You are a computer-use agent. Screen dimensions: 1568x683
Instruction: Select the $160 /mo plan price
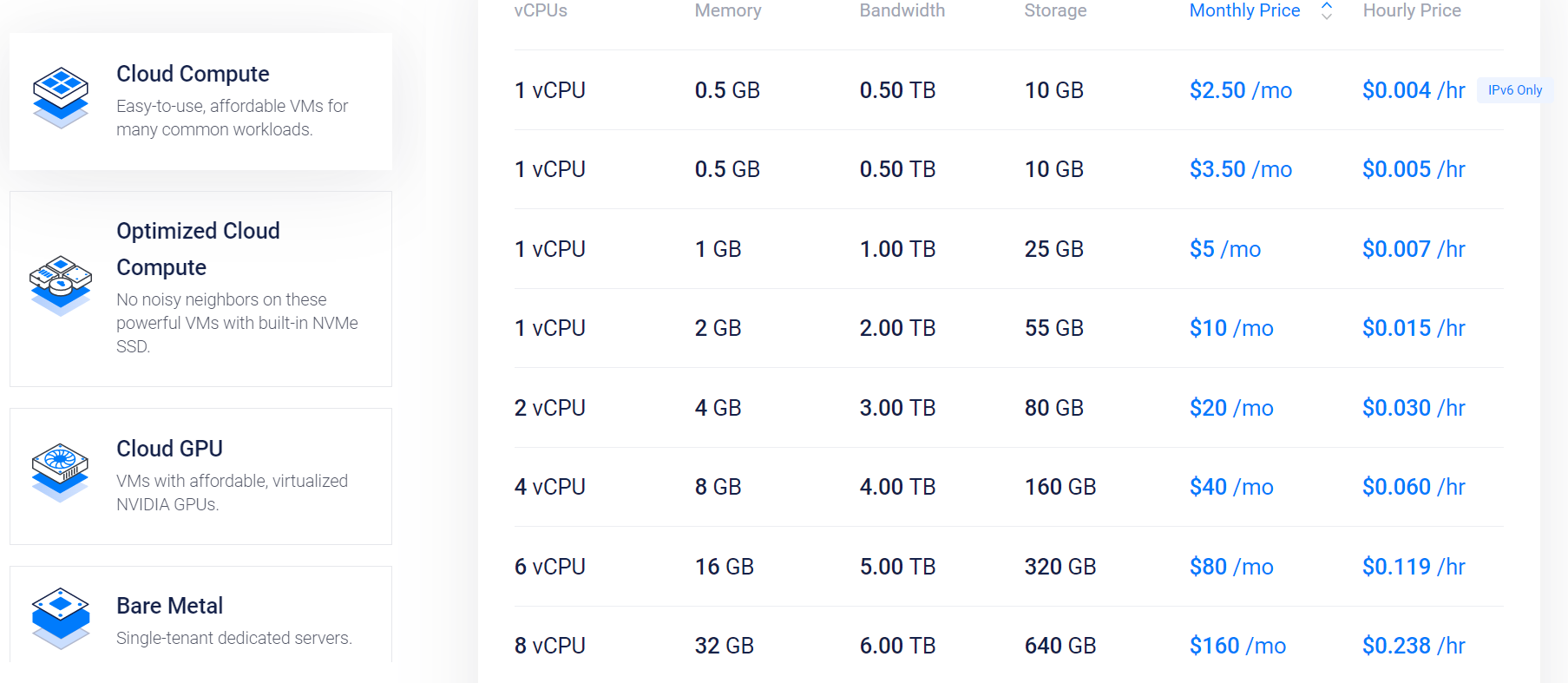1237,646
